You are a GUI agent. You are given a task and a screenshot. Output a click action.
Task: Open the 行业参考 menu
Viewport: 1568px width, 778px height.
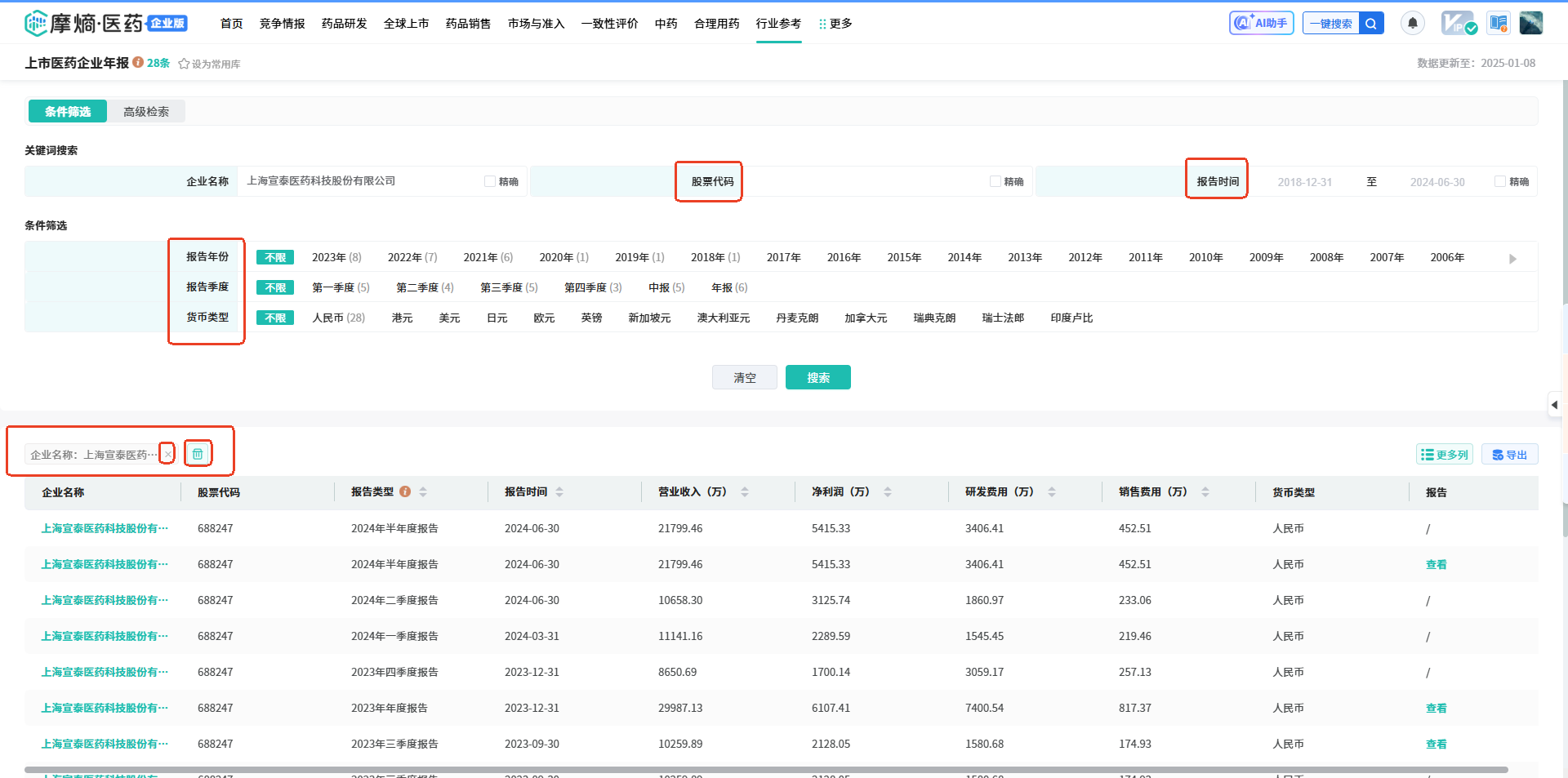(x=779, y=23)
